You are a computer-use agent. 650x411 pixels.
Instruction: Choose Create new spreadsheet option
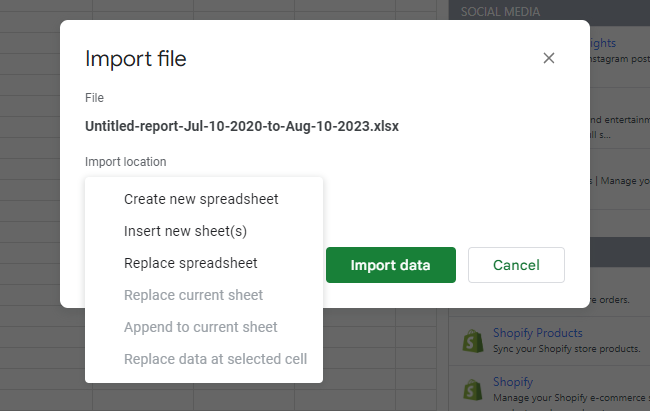pyautogui.click(x=201, y=199)
